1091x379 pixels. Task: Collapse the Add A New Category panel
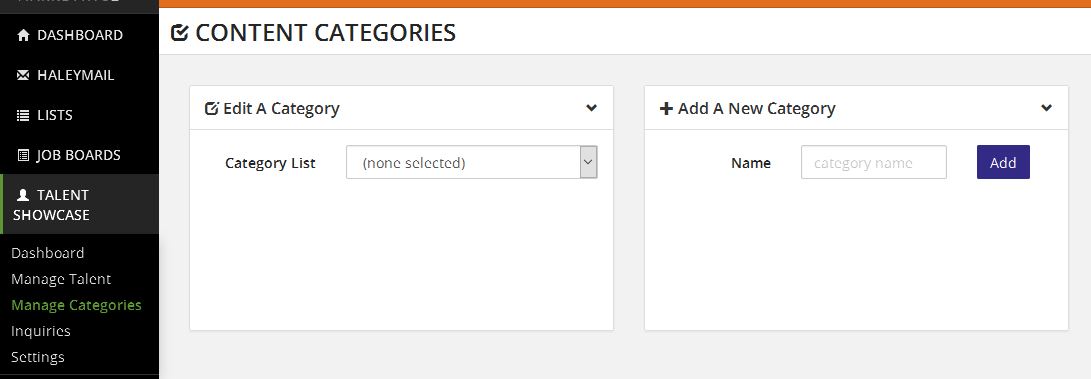coord(1046,108)
